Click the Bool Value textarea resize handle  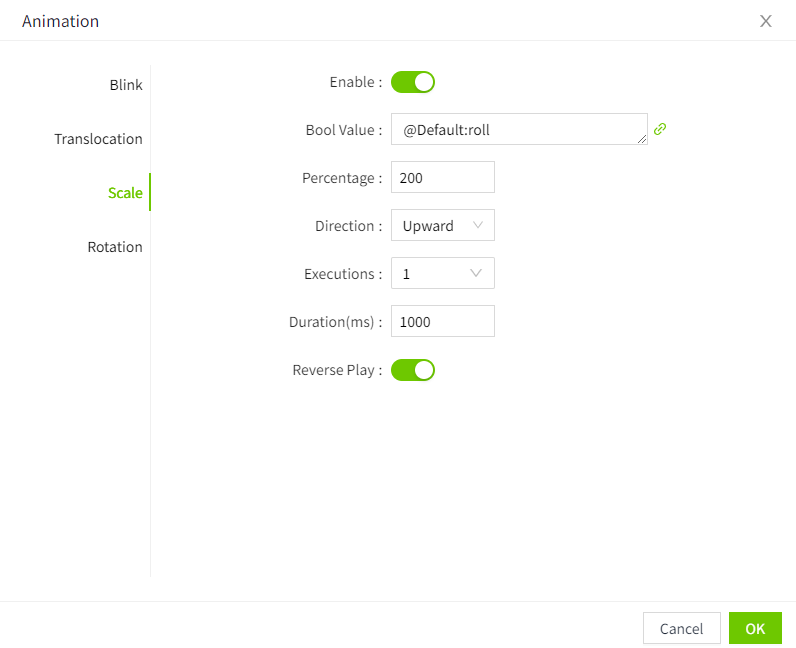[x=642, y=139]
